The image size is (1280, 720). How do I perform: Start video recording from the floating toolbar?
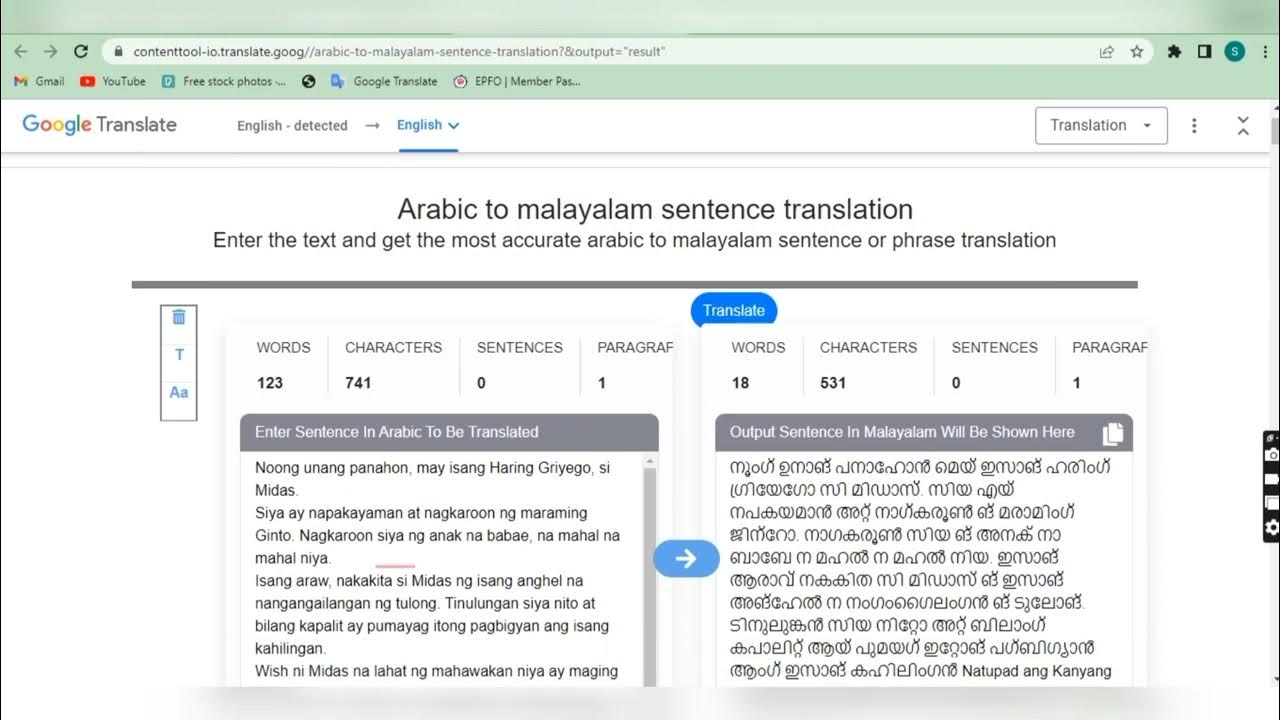(1271, 479)
